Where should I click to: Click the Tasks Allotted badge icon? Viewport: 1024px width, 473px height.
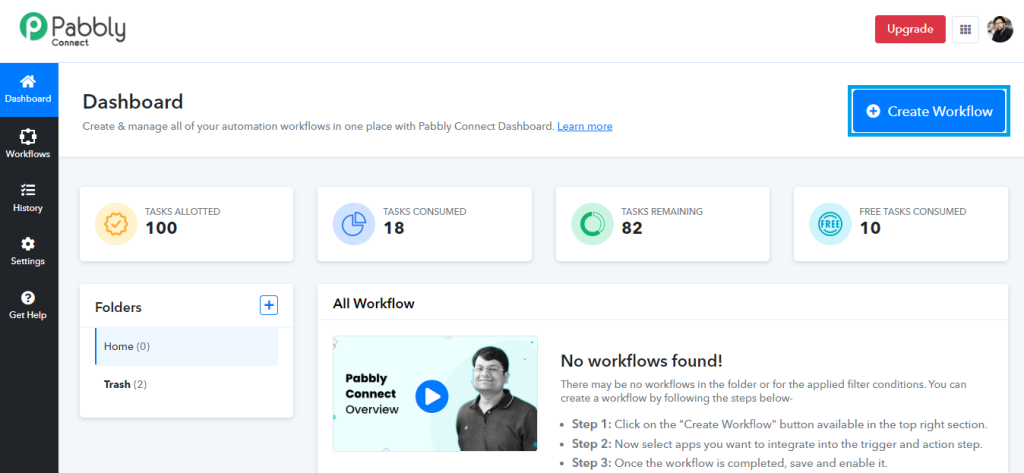tap(116, 224)
